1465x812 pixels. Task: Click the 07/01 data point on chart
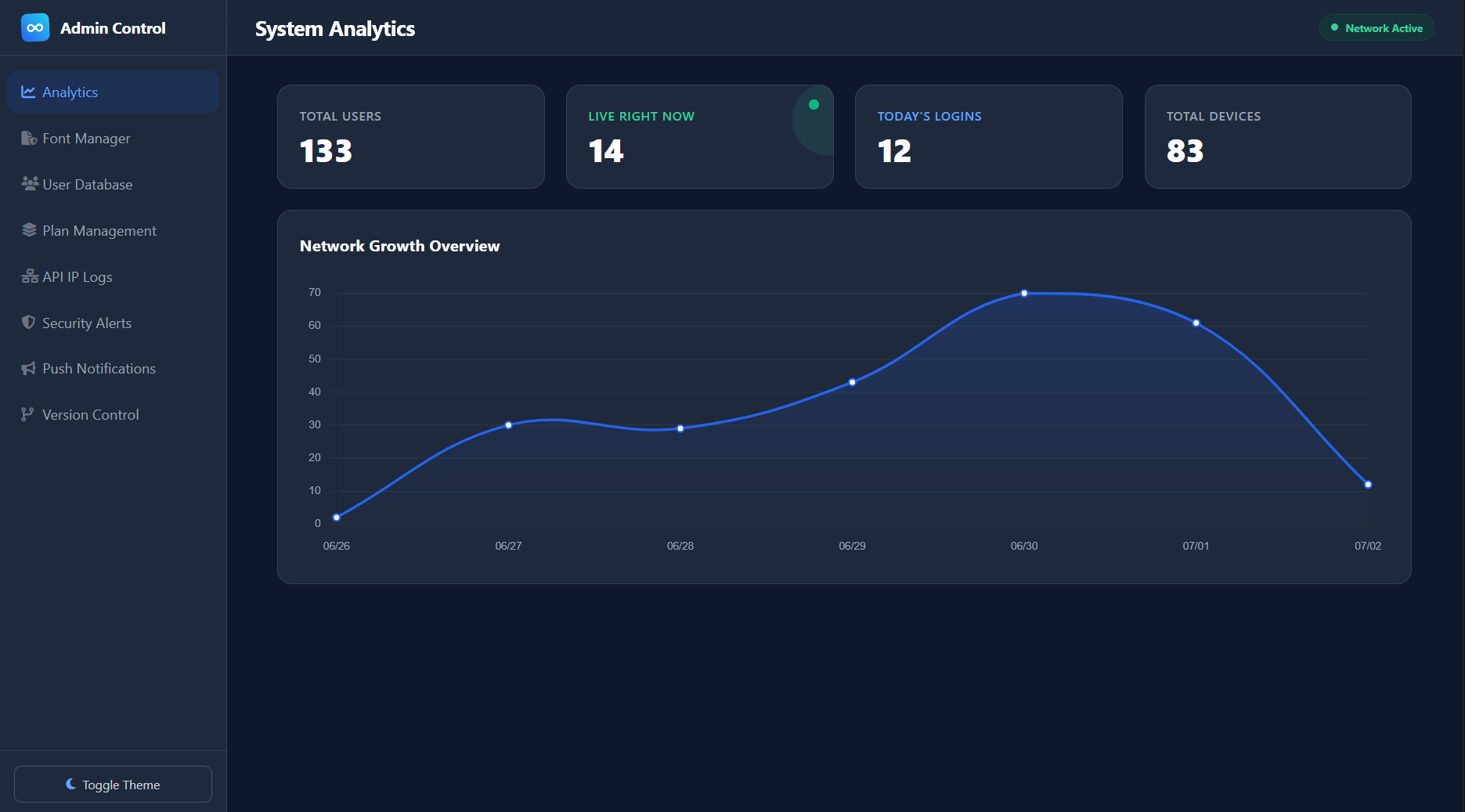(1196, 323)
